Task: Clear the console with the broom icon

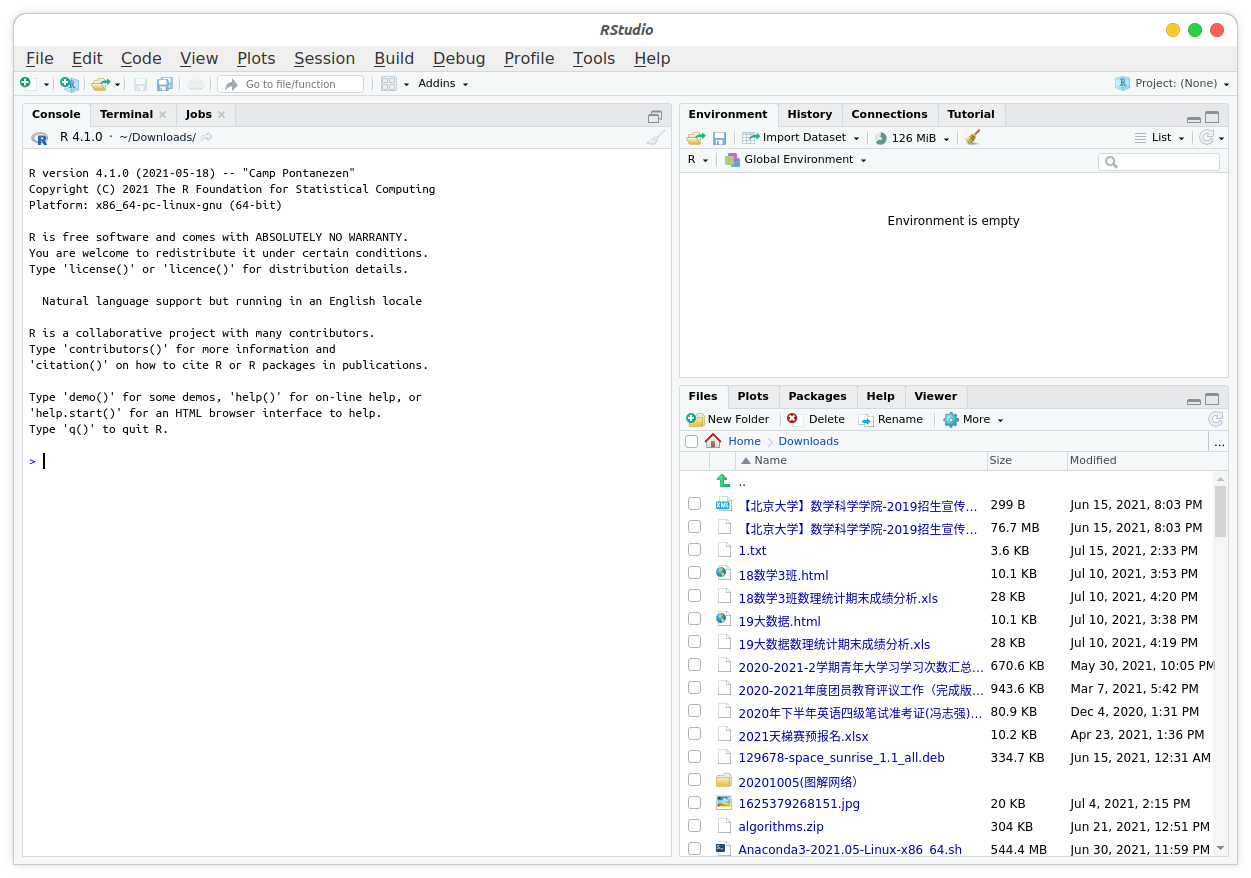Action: coord(655,137)
